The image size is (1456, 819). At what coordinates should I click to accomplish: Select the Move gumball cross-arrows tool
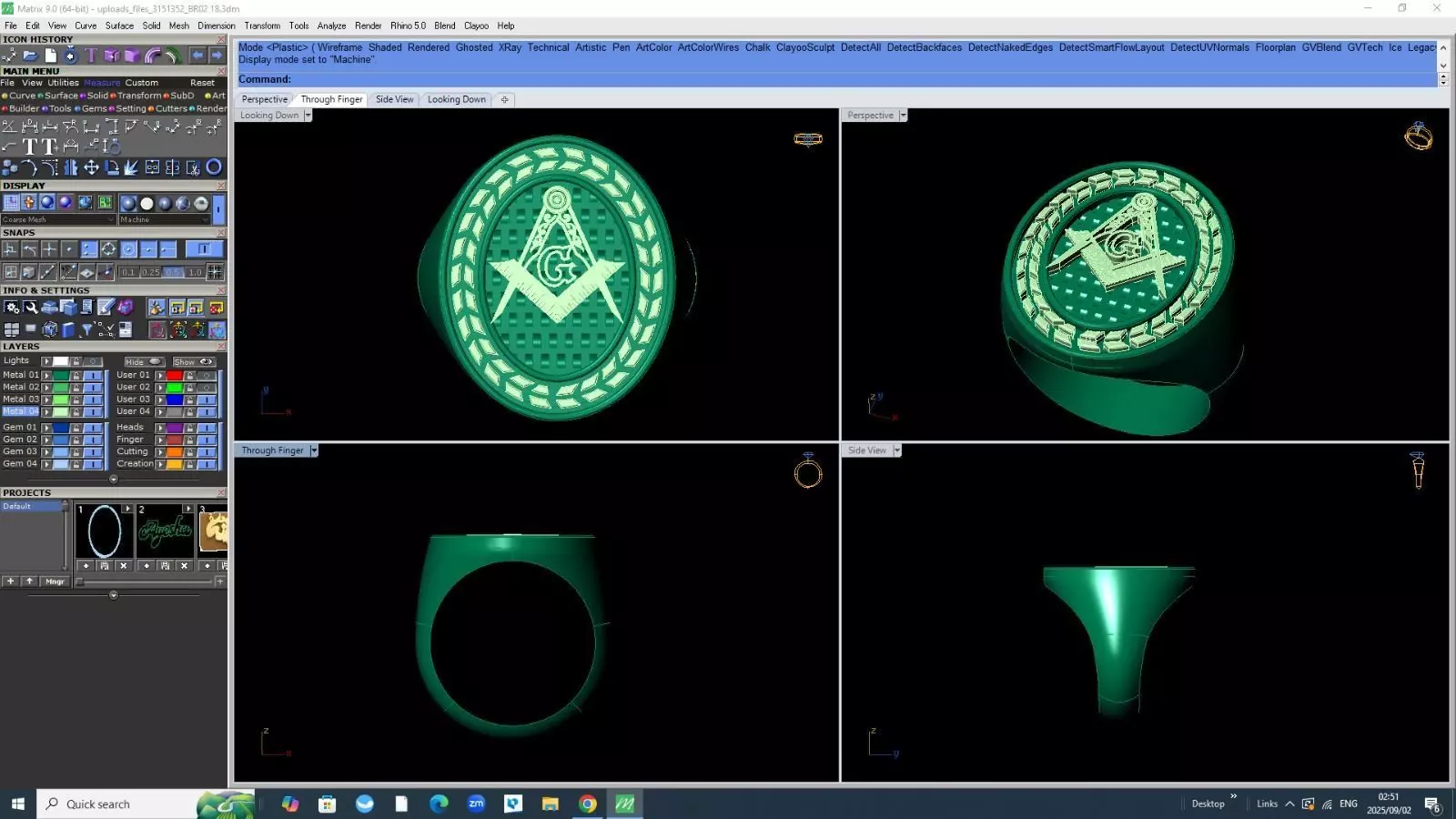pyautogui.click(x=91, y=167)
